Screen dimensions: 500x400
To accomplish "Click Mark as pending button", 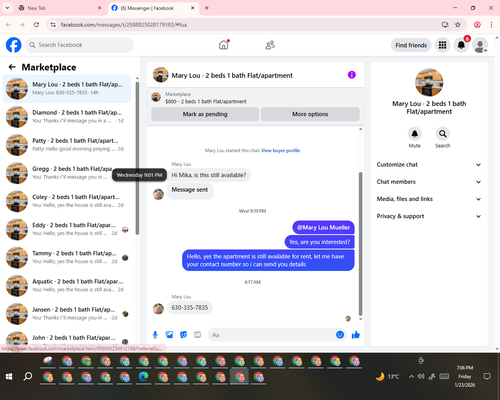I will tap(205, 114).
